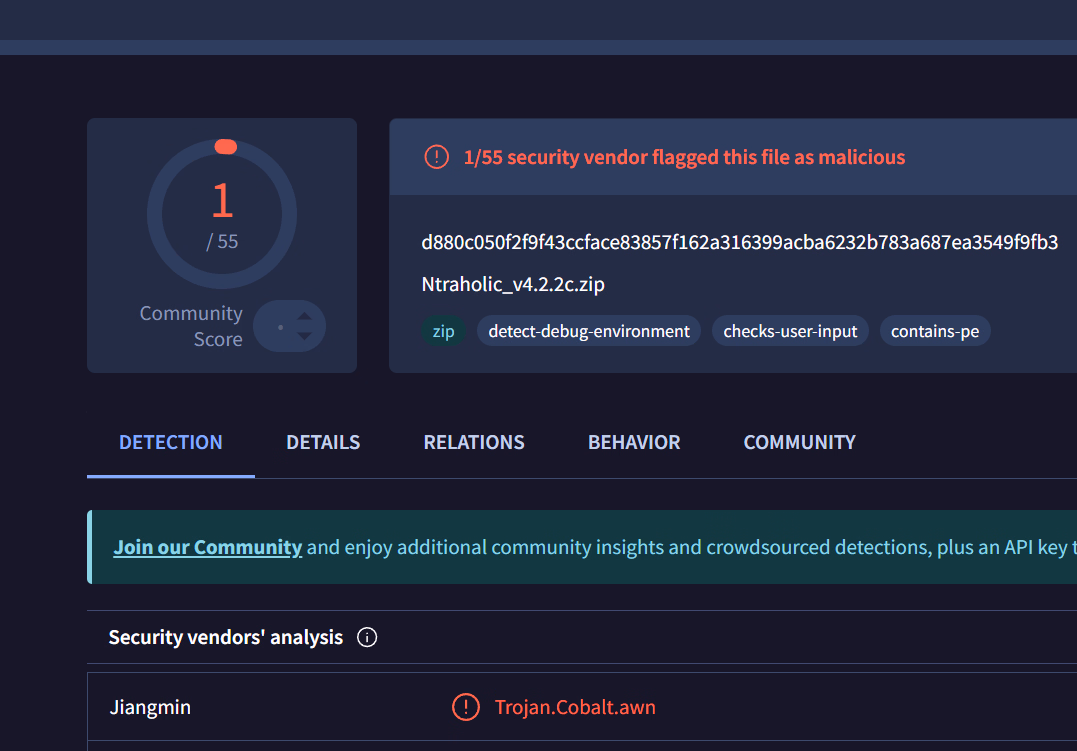The width and height of the screenshot is (1077, 751).
Task: Click the info icon next to Security vendors' analysis
Action: click(367, 637)
